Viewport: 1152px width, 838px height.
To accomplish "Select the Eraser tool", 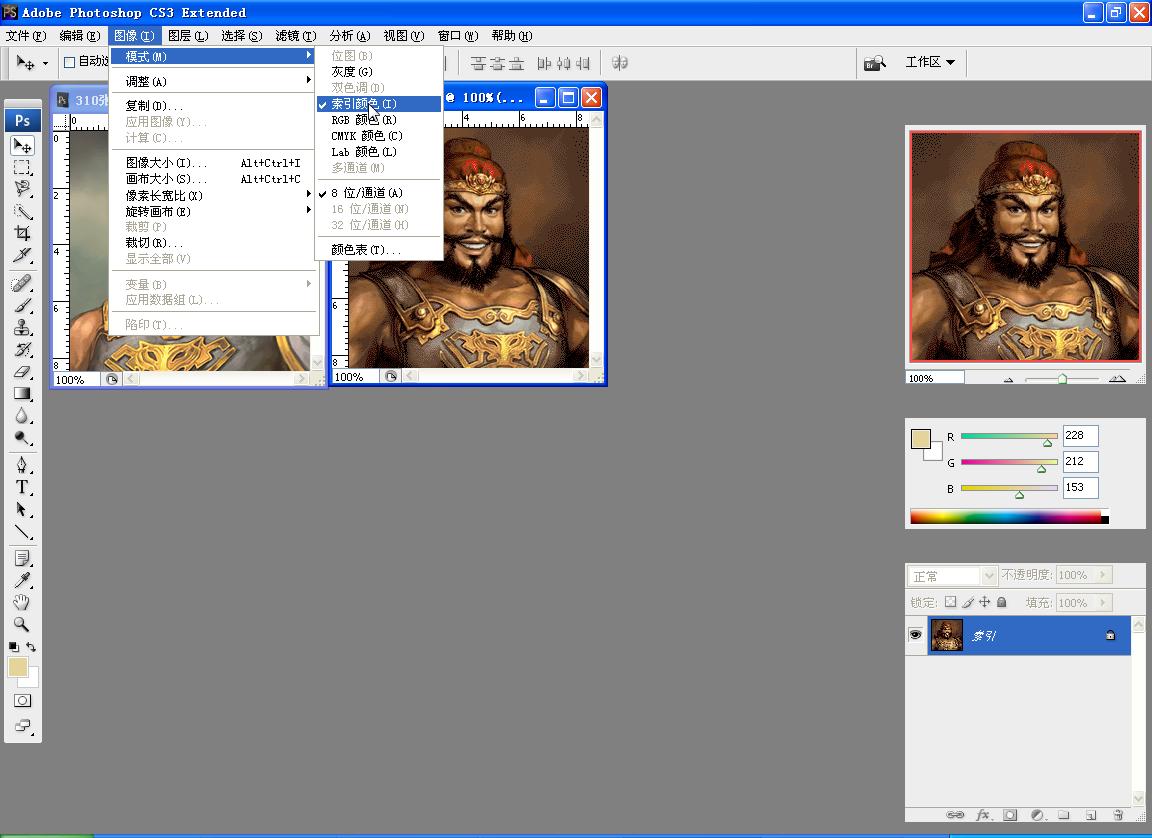I will (22, 371).
